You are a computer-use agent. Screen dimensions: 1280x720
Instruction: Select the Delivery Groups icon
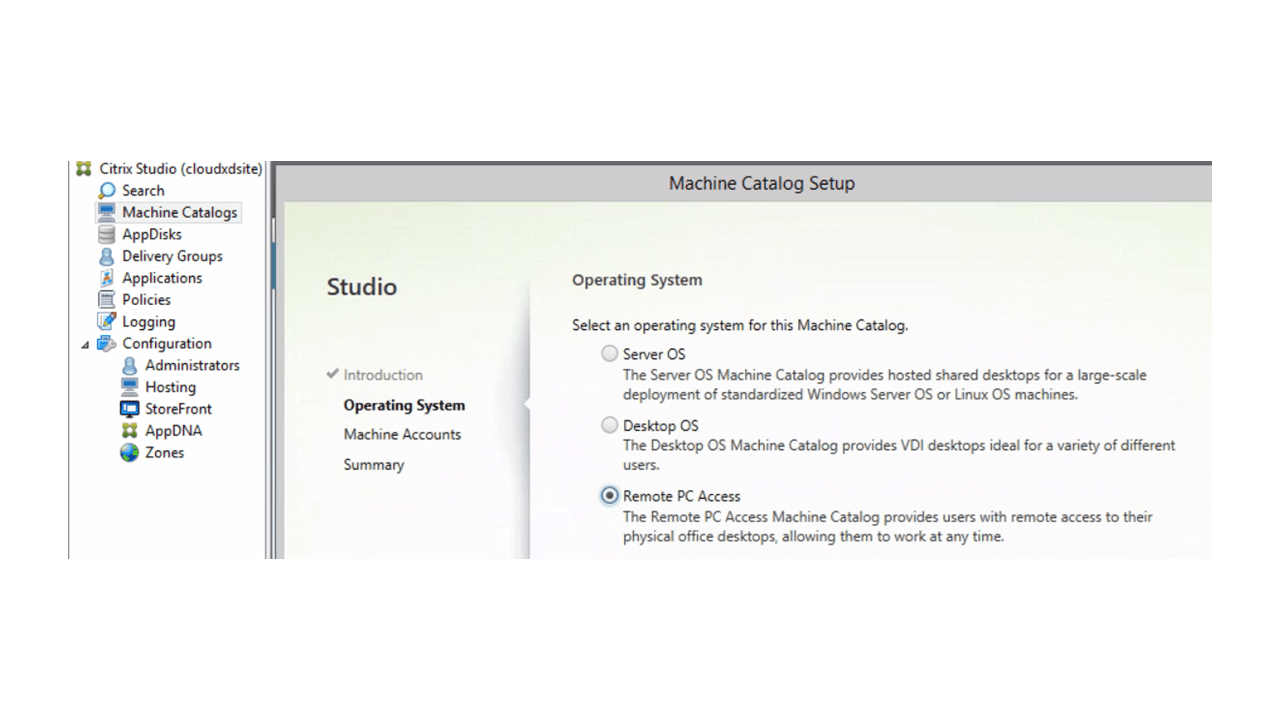point(107,255)
